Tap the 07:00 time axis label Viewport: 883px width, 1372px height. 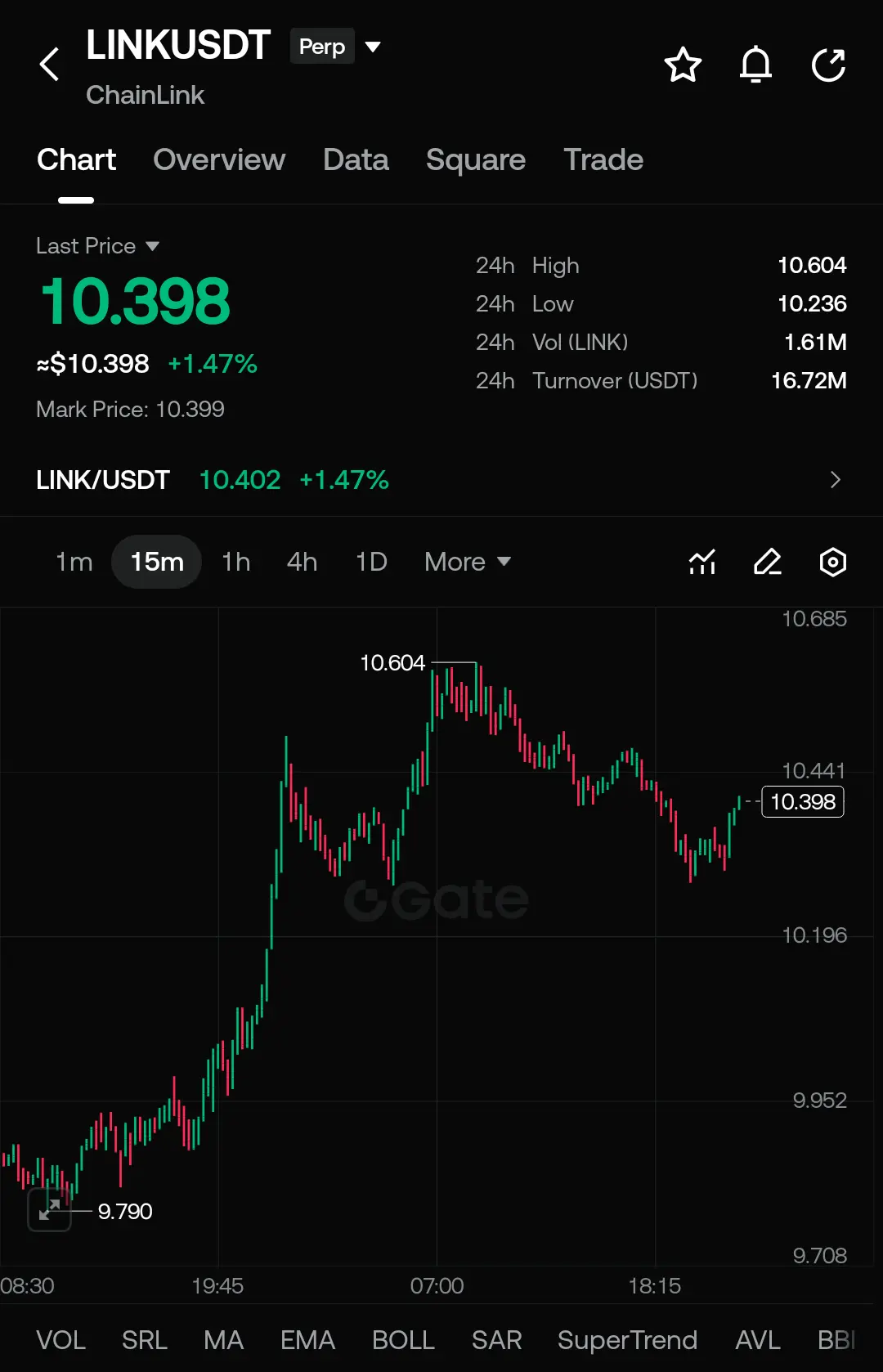point(437,1285)
